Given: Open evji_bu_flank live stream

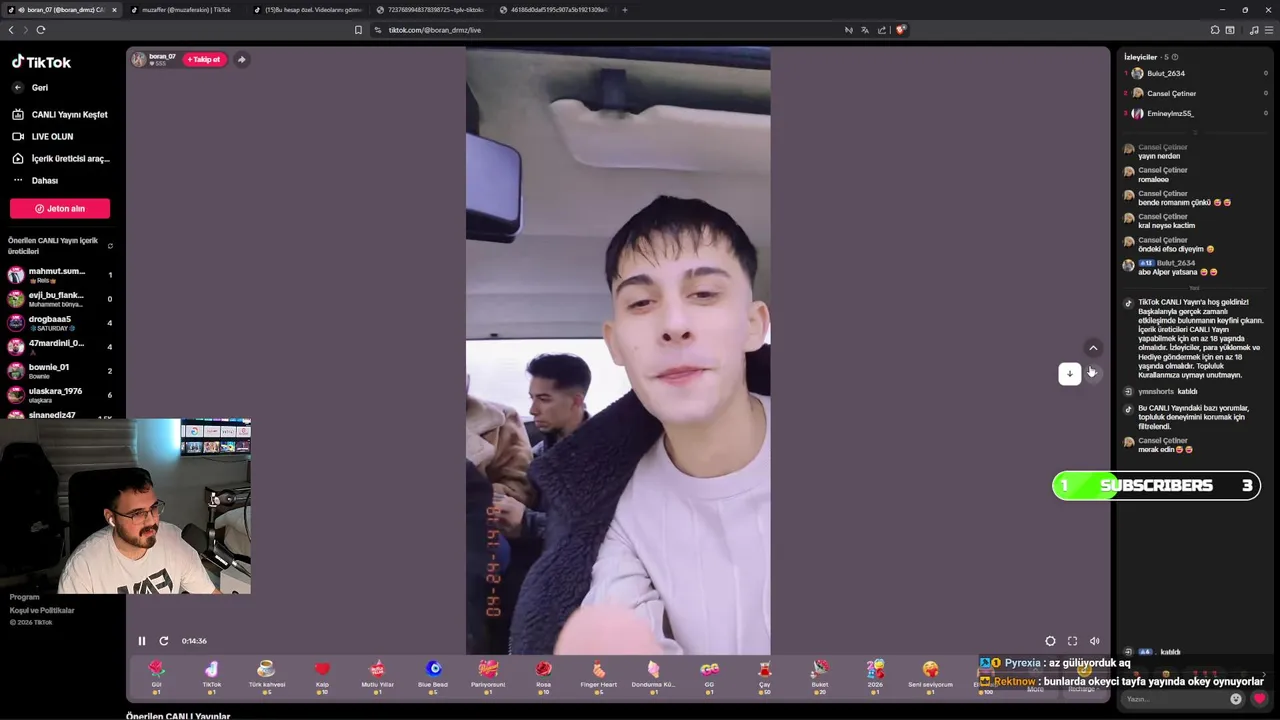Looking at the screenshot, I should pyautogui.click(x=60, y=299).
